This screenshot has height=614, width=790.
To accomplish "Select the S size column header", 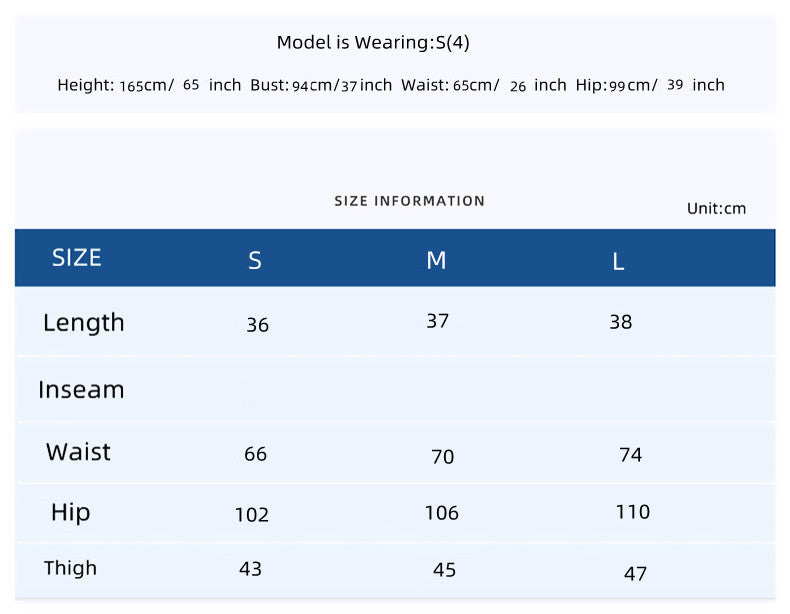I will [x=255, y=260].
